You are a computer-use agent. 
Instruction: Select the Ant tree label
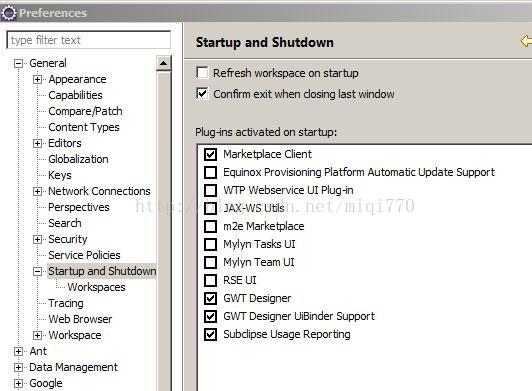coord(38,351)
